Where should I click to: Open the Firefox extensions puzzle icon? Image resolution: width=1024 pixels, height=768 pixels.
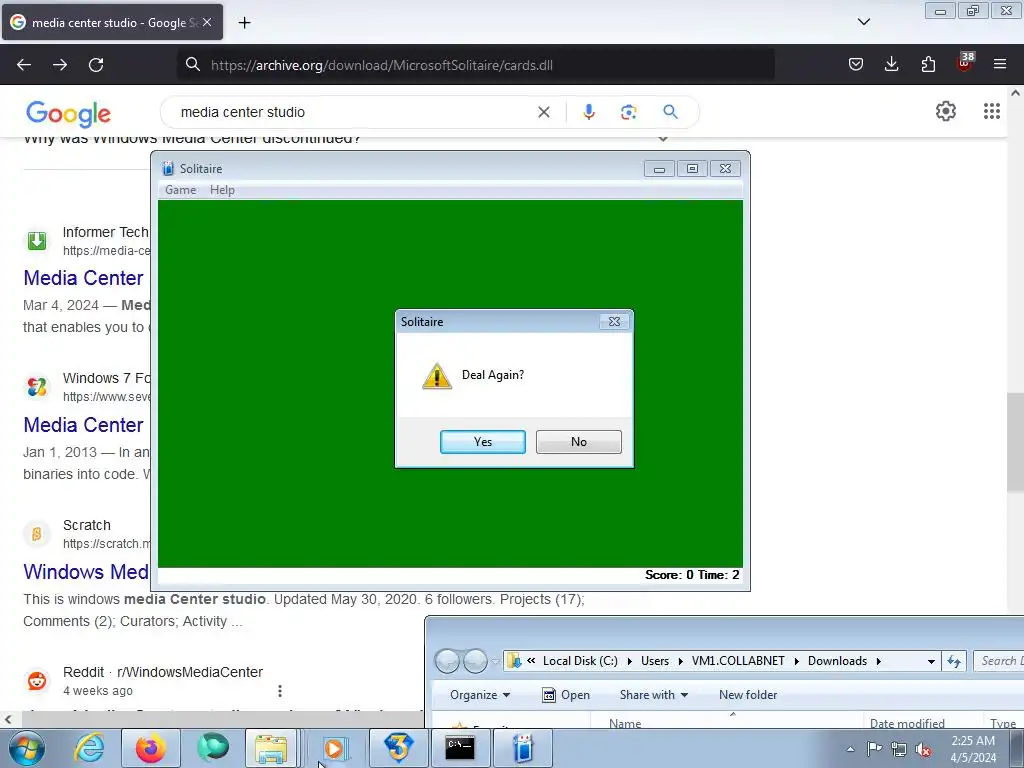pyautogui.click(x=928, y=64)
